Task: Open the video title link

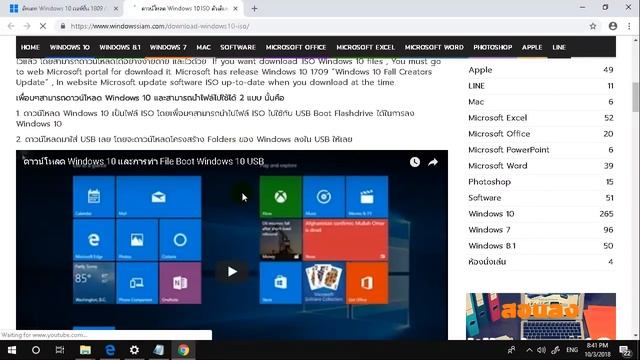Action: coord(144,161)
